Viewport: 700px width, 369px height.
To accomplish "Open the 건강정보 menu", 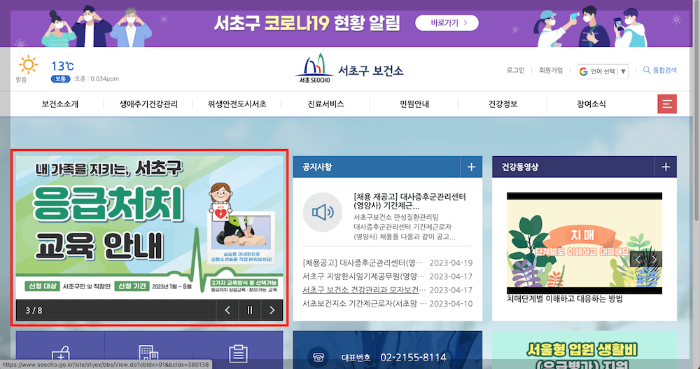I will point(503,104).
